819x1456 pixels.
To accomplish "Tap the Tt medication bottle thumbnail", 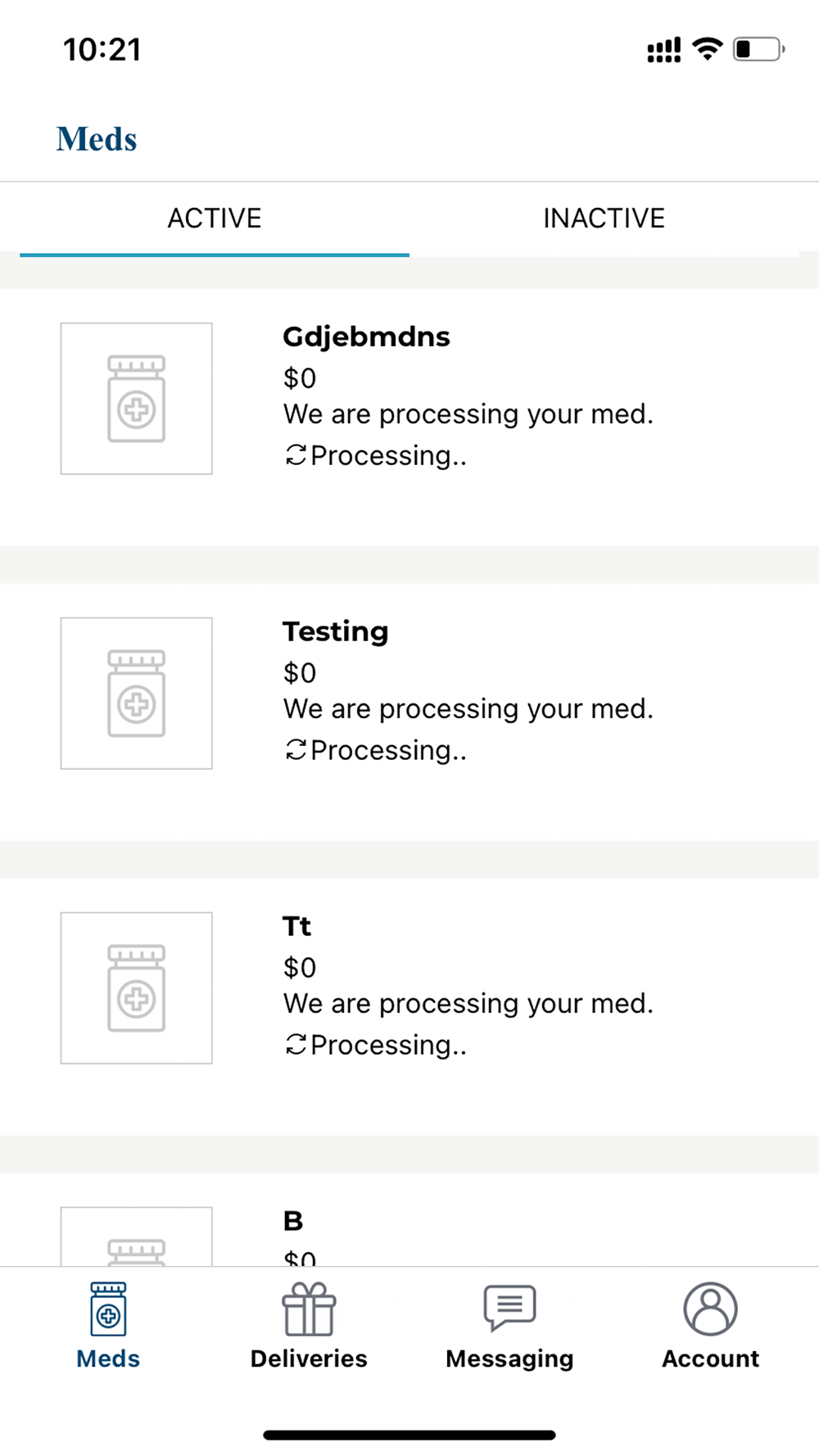I will point(136,988).
